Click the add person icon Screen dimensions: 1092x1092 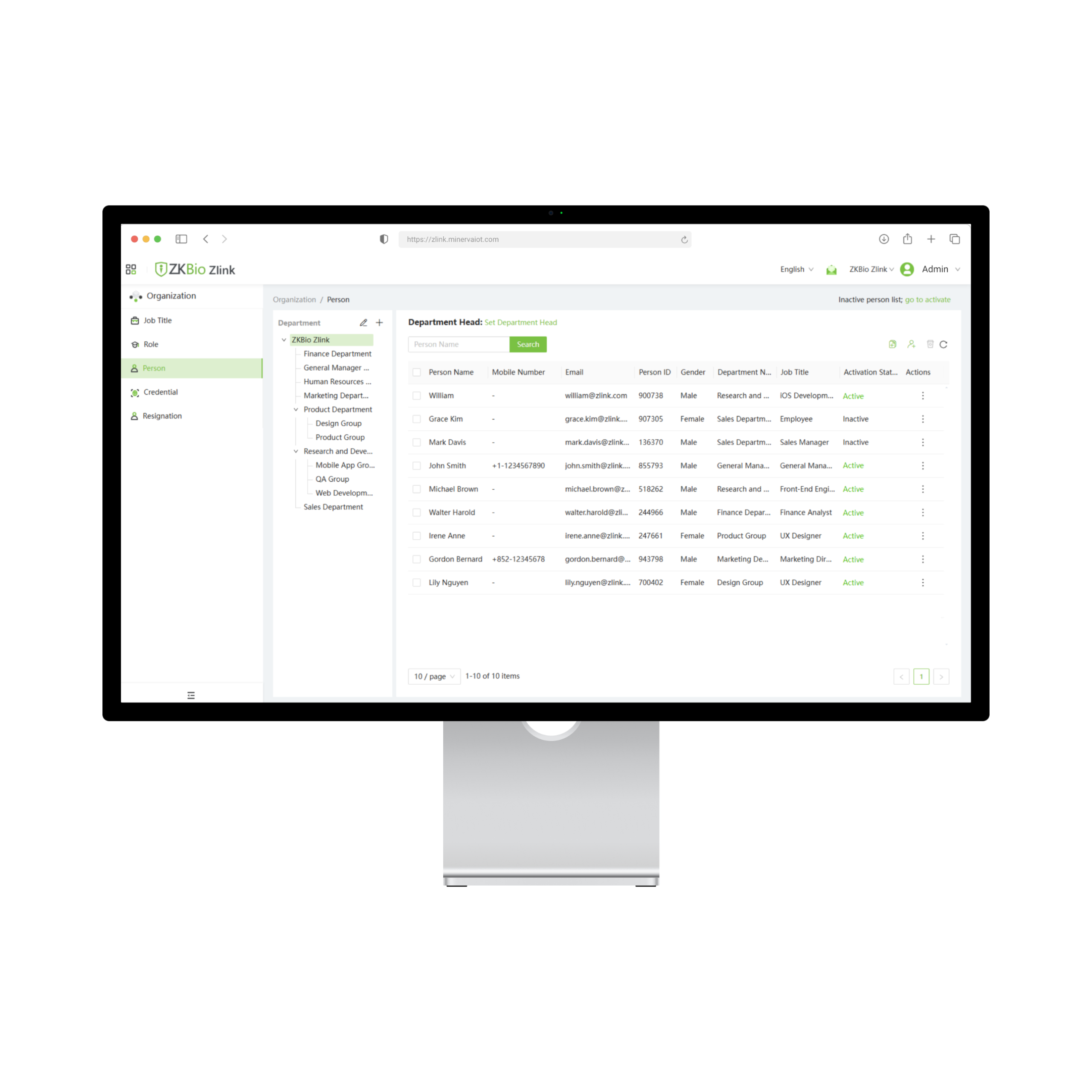[x=911, y=344]
